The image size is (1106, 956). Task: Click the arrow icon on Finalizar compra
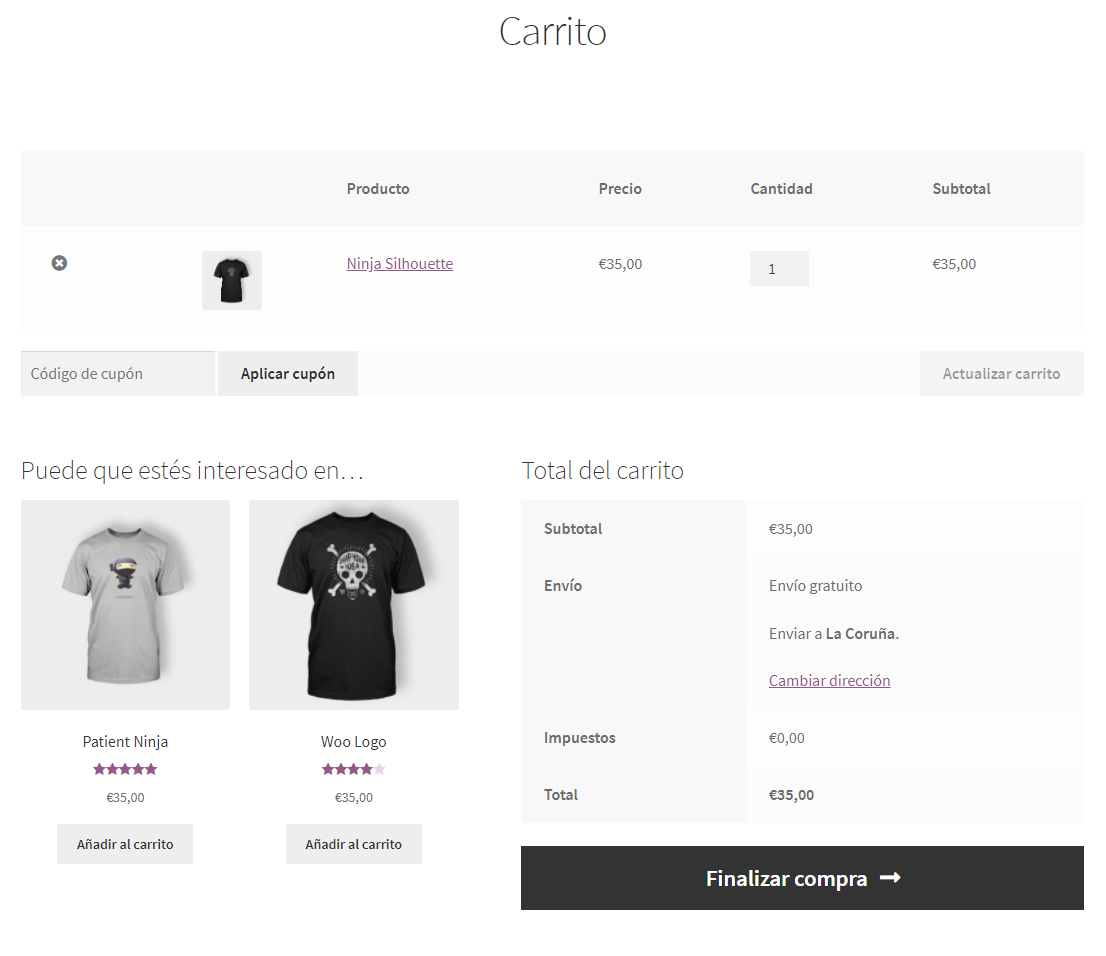point(890,878)
